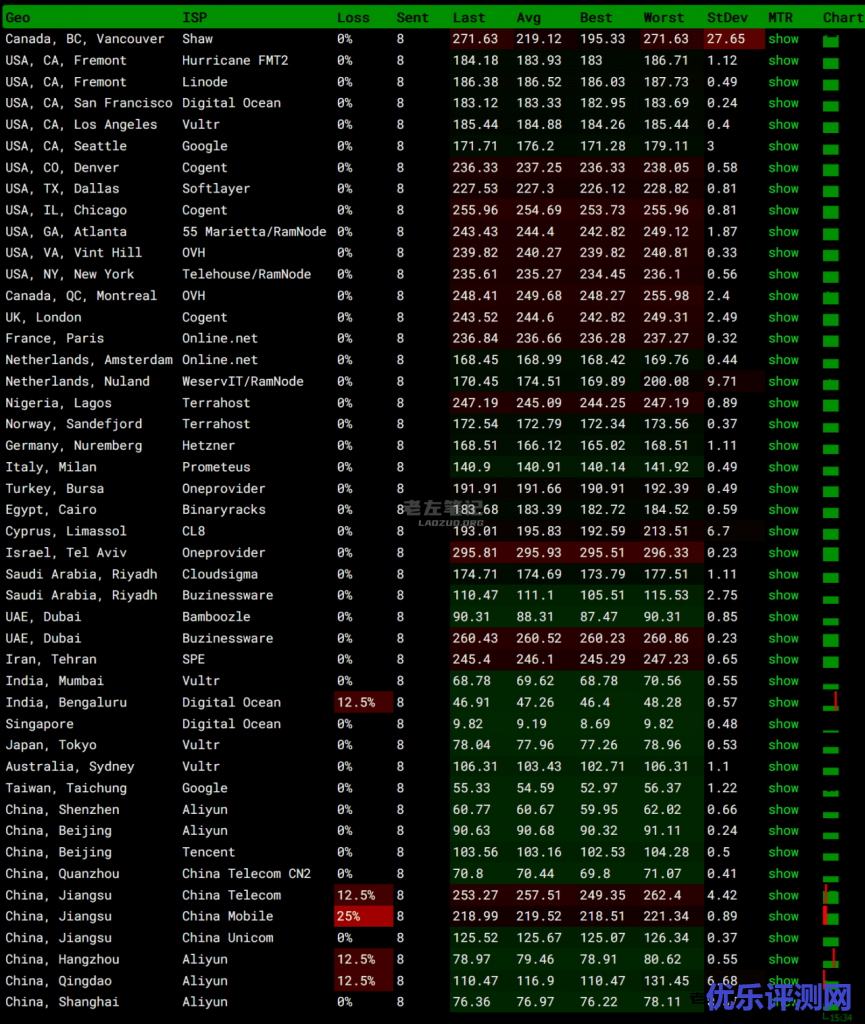Click show for Seattle Google row
The image size is (865, 1024).
[x=783, y=146]
